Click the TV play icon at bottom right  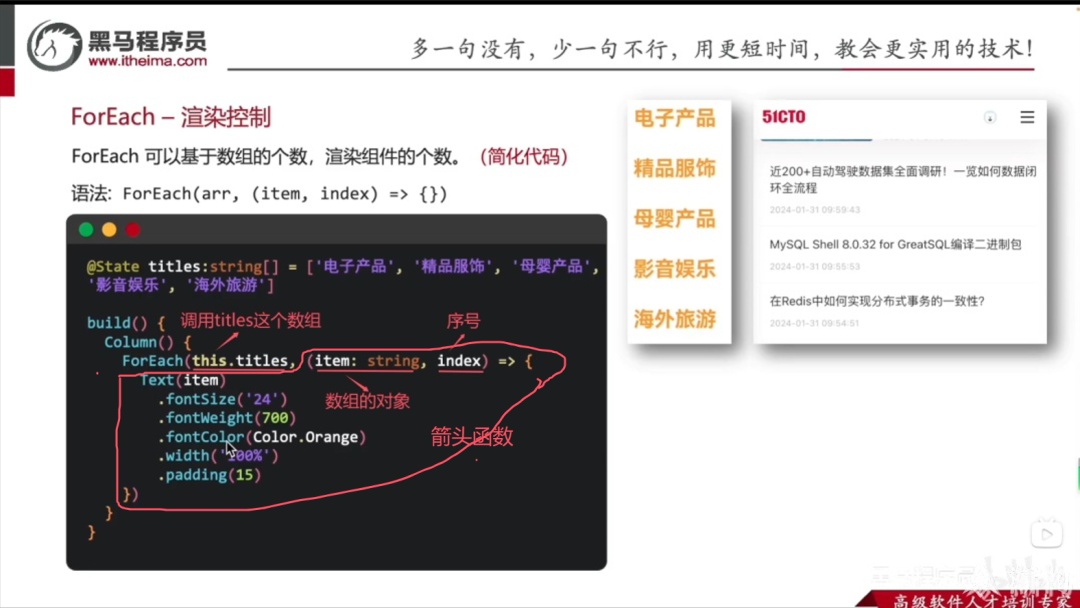(x=1046, y=533)
